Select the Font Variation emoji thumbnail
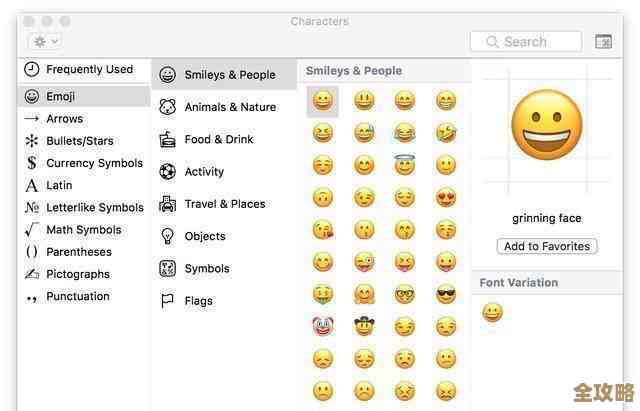 tap(492, 312)
